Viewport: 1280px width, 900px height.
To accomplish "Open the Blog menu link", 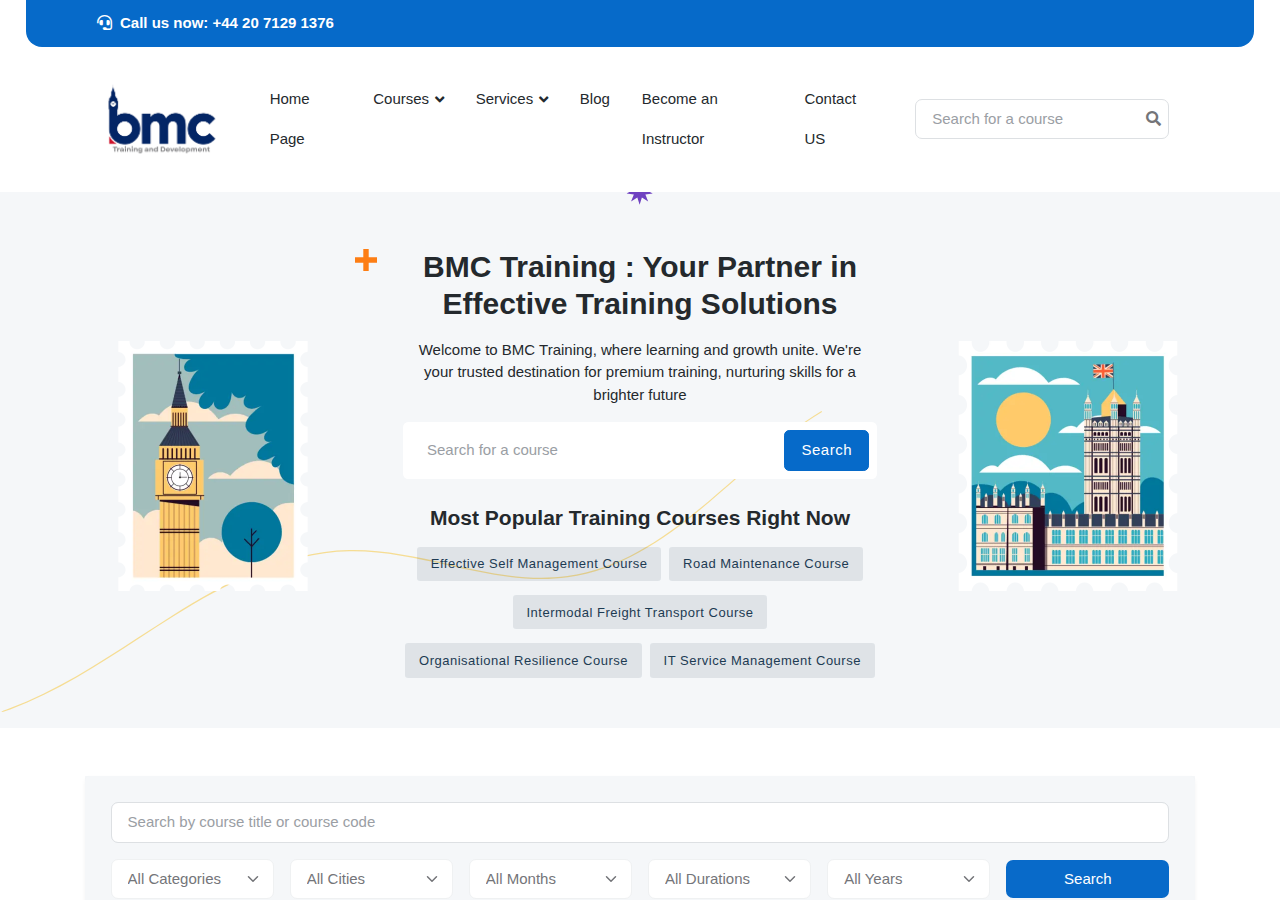I will [595, 99].
